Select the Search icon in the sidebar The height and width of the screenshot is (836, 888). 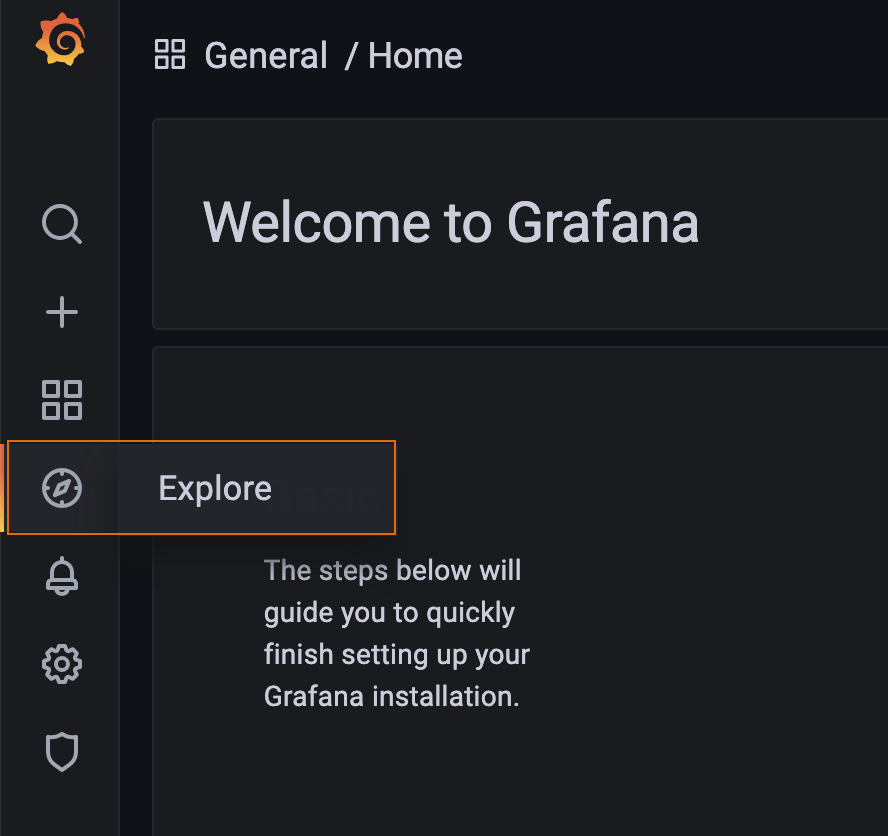click(62, 225)
